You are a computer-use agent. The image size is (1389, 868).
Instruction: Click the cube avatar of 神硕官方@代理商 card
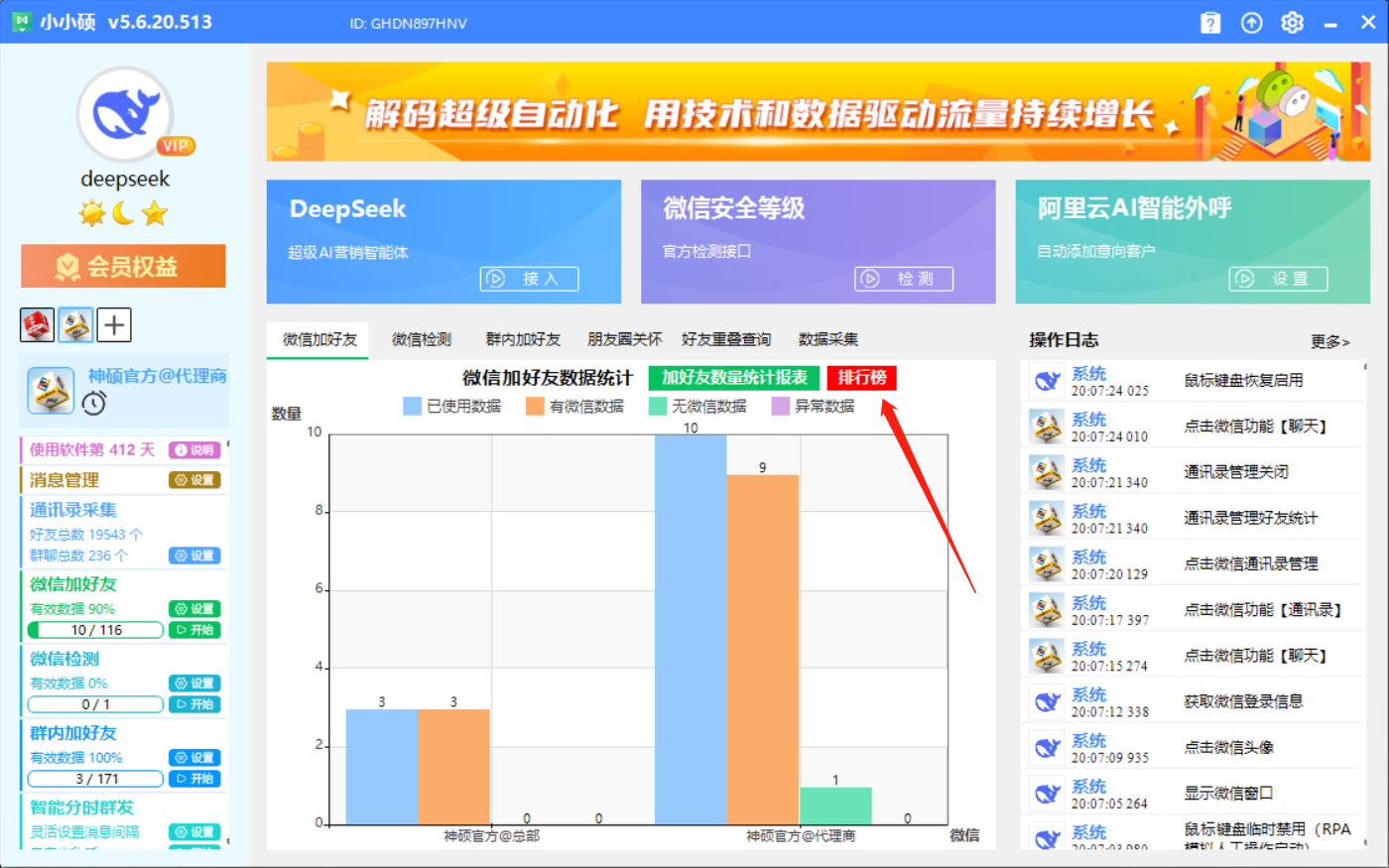pos(51,390)
